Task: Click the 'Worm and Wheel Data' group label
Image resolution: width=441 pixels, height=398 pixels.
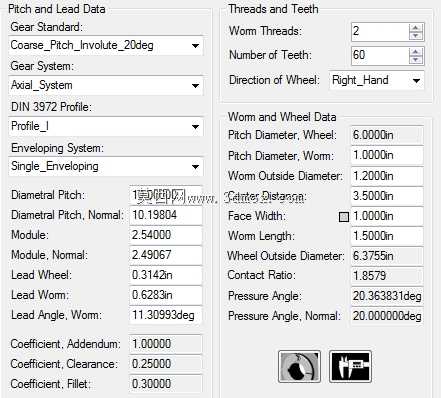Action: 282,117
